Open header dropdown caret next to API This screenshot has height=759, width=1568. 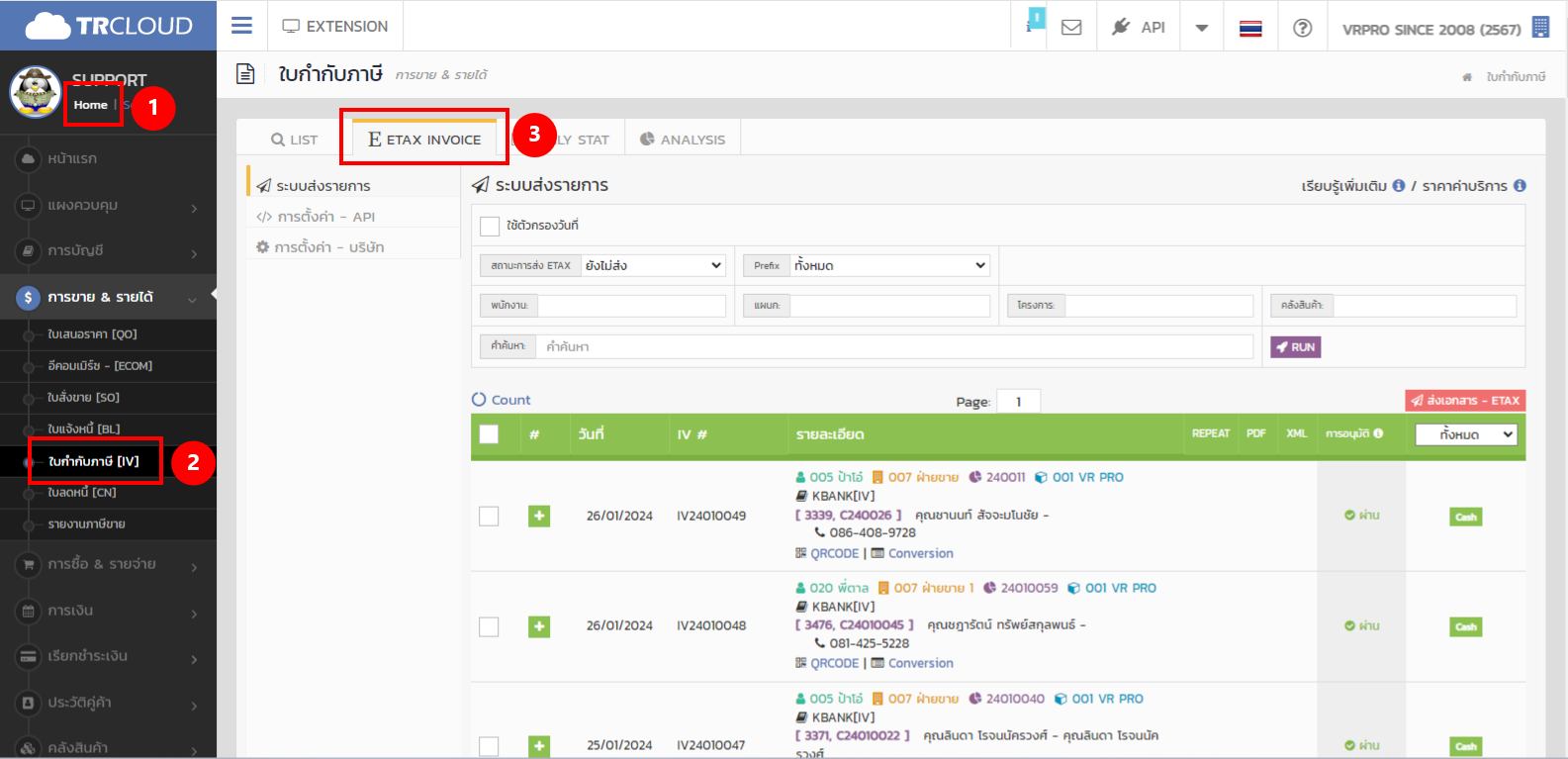(1202, 28)
